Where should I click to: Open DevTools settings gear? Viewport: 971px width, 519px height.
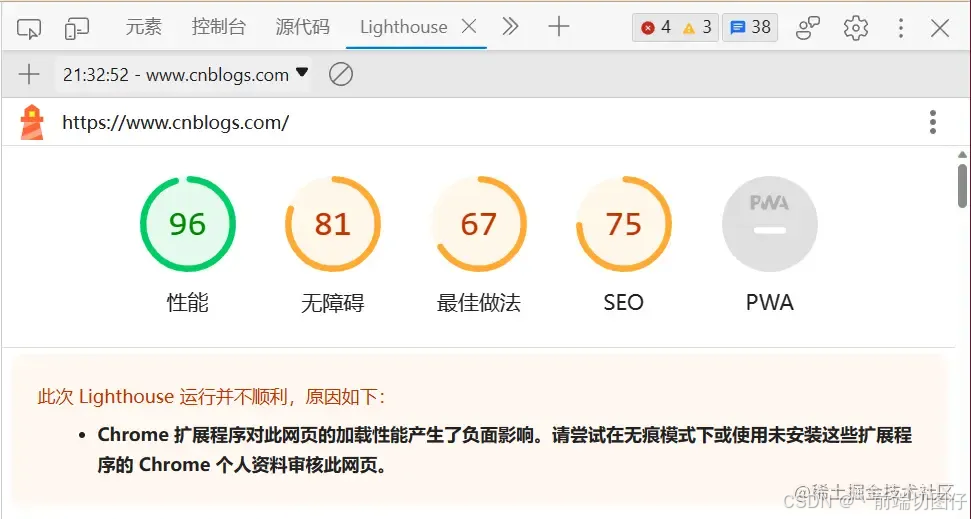(x=856, y=27)
